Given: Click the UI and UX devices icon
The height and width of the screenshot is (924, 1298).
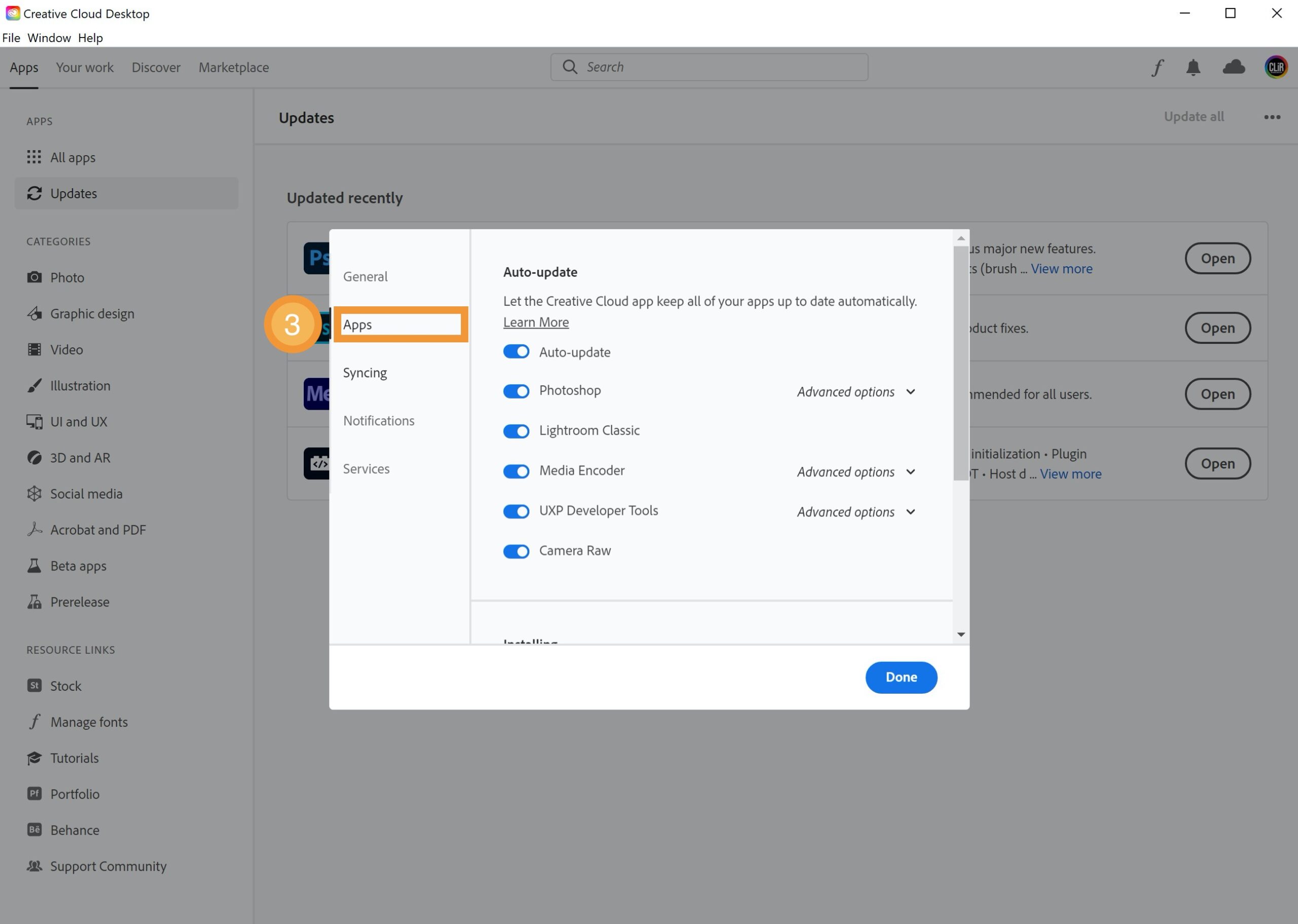Looking at the screenshot, I should point(34,421).
